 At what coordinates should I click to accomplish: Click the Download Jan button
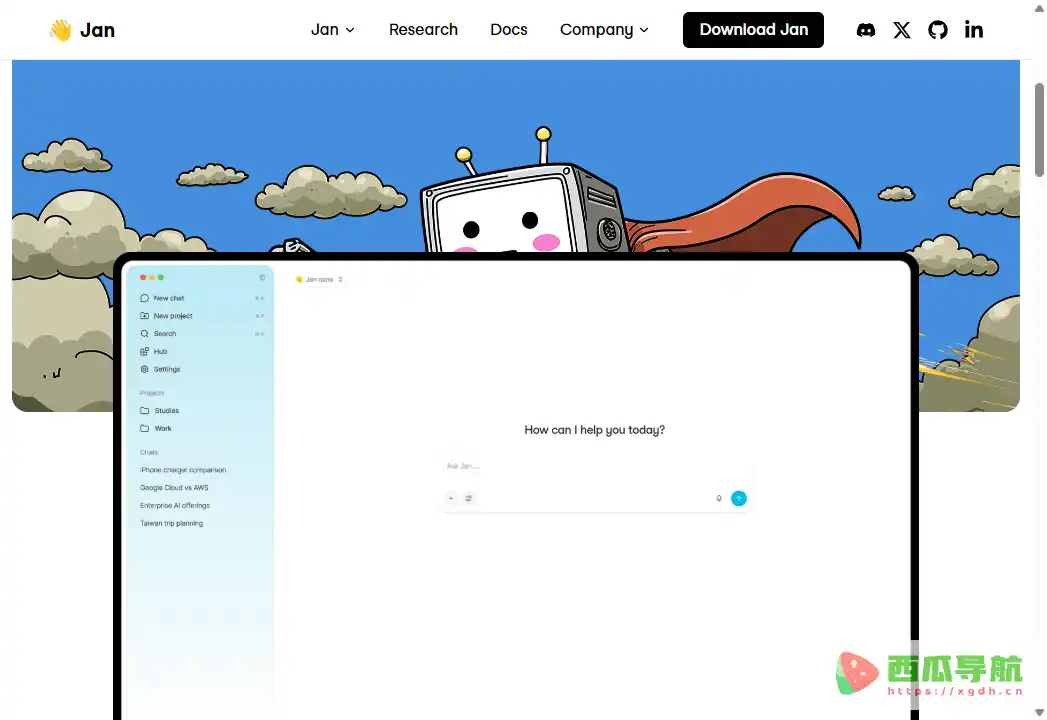[x=753, y=30]
